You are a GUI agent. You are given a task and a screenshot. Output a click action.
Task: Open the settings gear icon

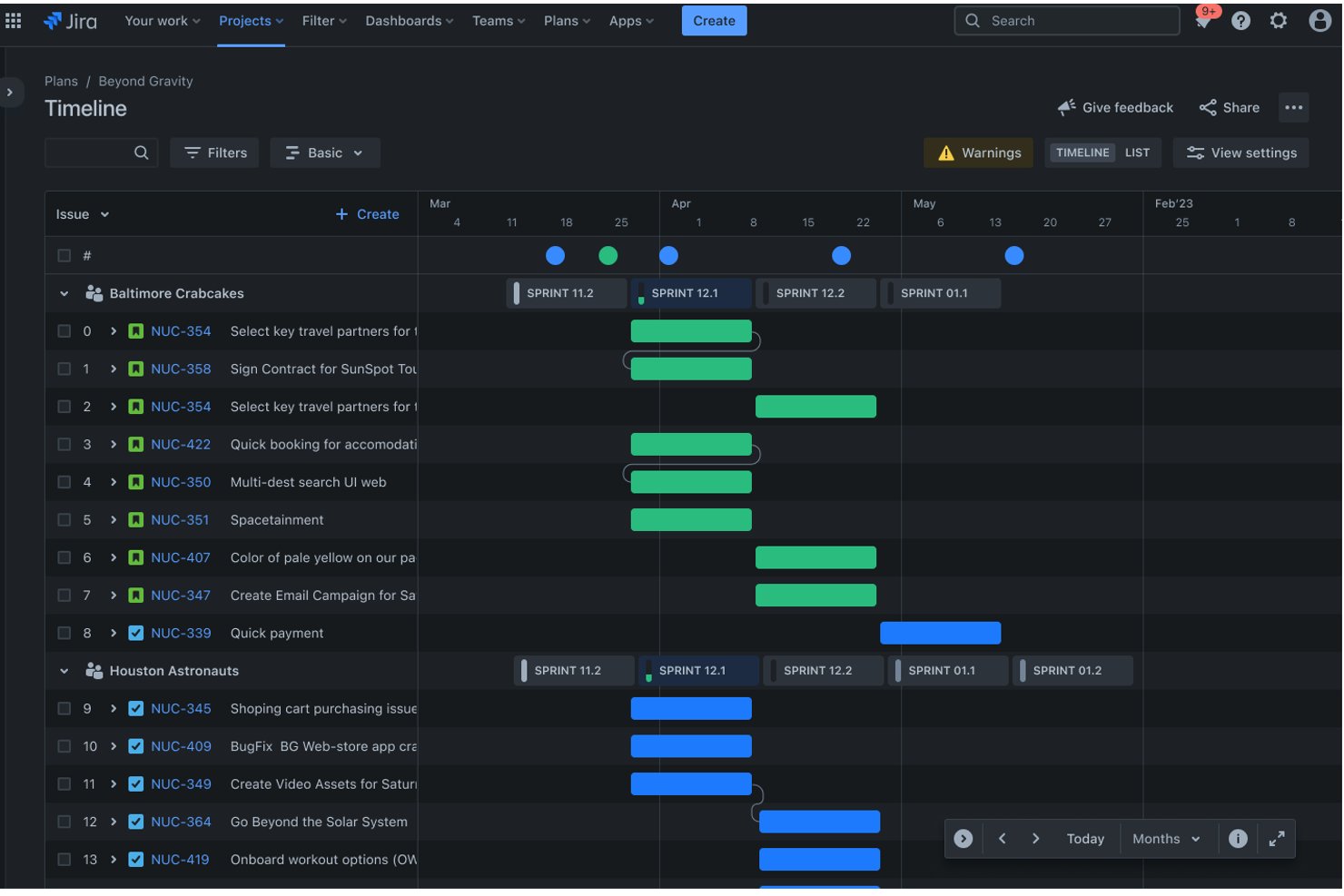1279,20
